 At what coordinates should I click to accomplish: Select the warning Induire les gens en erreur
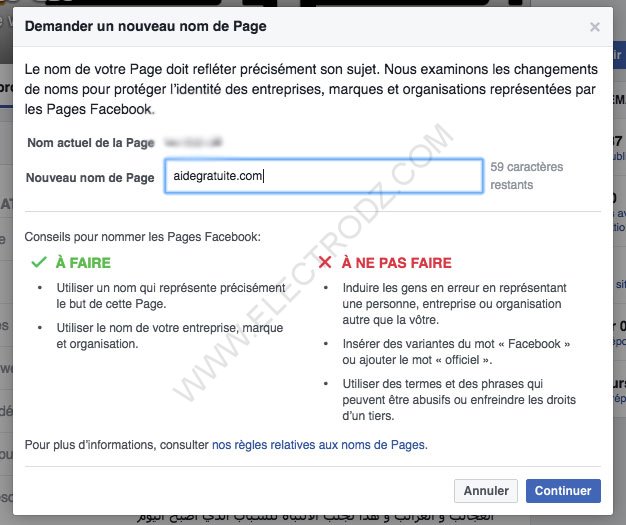(454, 304)
